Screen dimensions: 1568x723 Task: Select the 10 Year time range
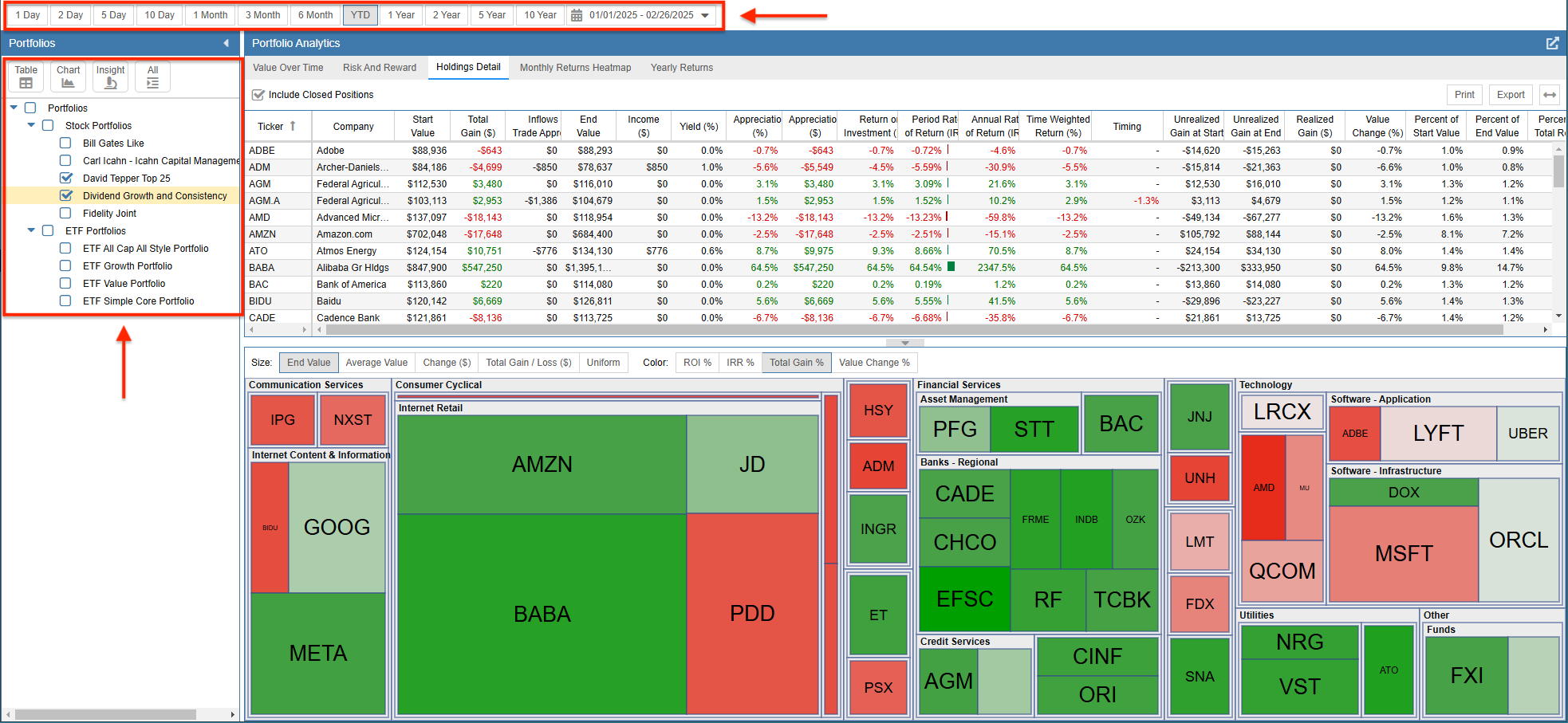(x=540, y=15)
